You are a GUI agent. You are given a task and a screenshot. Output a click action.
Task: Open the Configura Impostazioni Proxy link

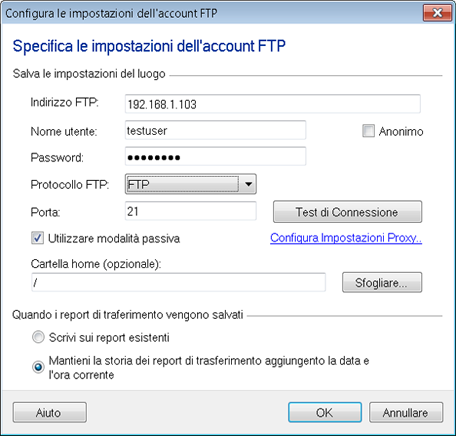(x=346, y=238)
